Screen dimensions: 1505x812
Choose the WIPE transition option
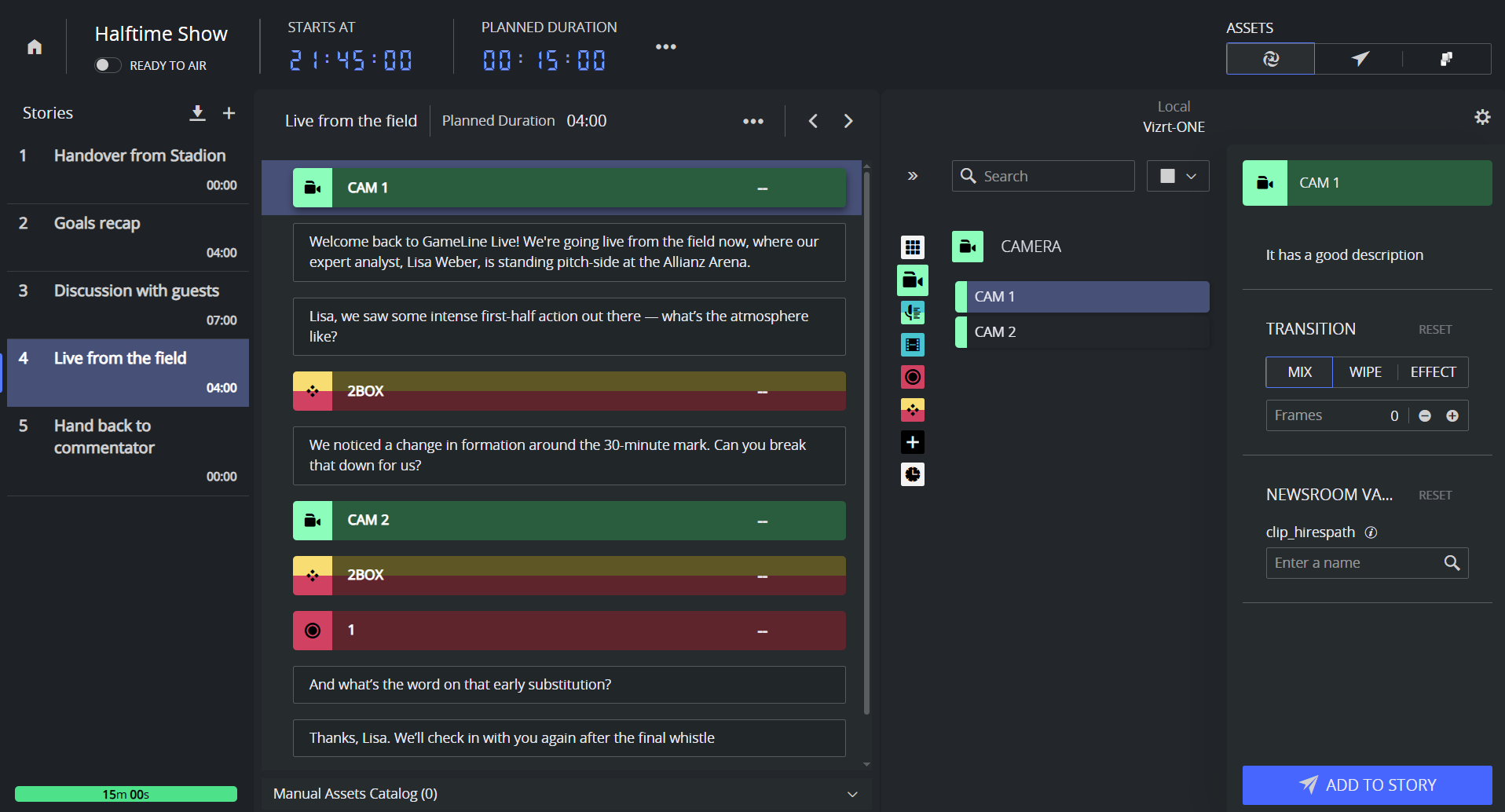1365,372
